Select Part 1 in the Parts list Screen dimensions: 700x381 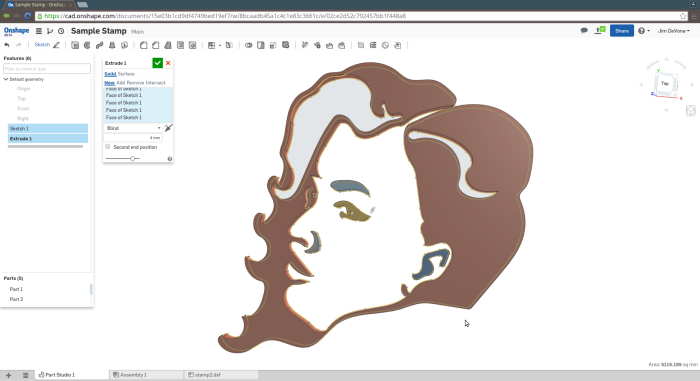[x=16, y=289]
